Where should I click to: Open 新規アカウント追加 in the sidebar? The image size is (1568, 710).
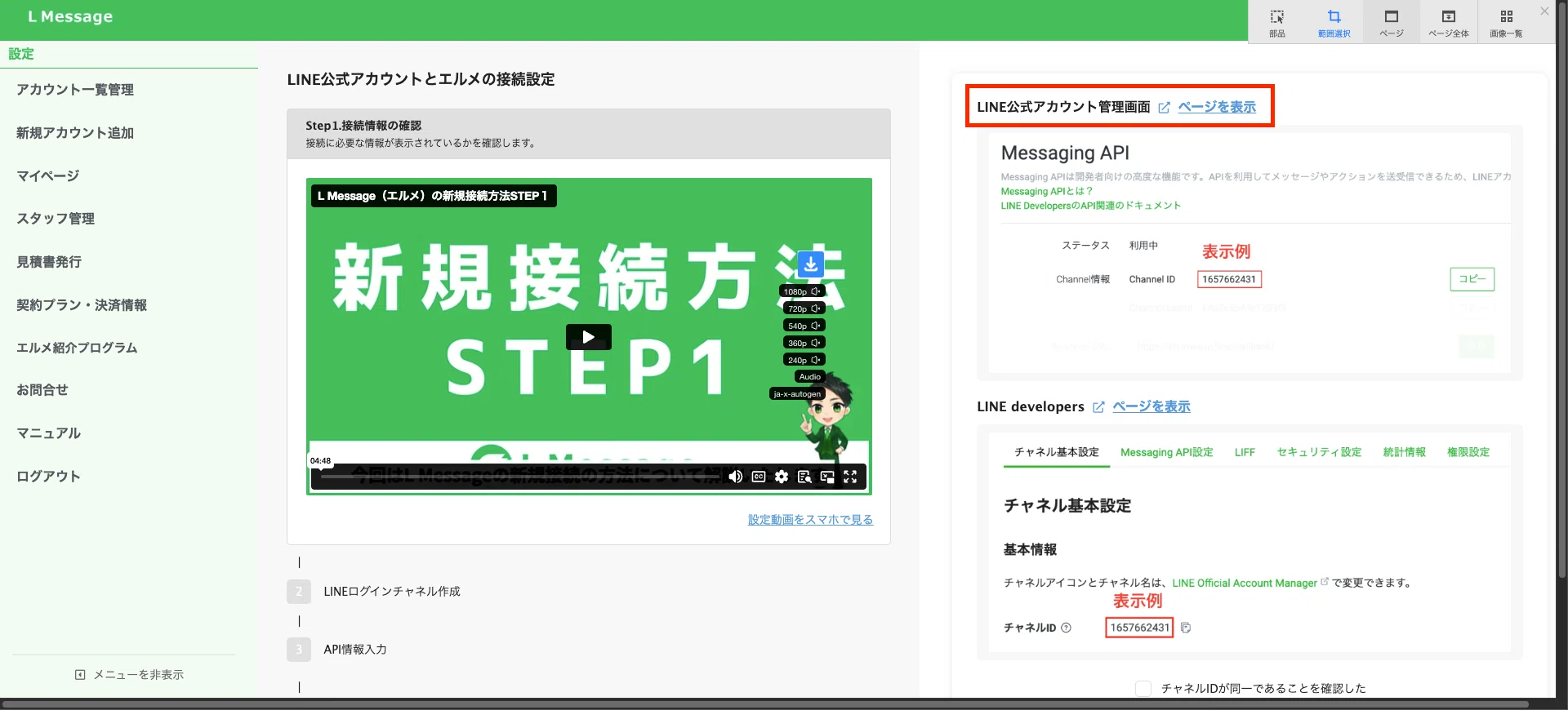click(x=75, y=133)
